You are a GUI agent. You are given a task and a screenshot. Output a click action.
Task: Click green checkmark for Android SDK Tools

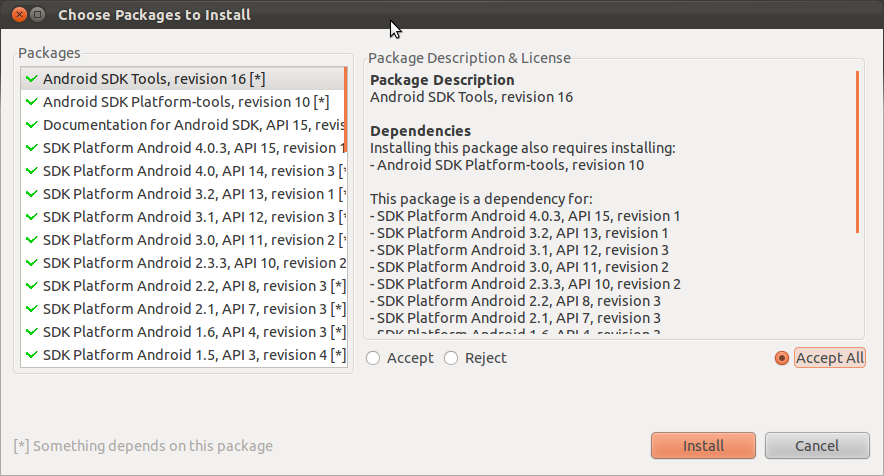(x=32, y=79)
